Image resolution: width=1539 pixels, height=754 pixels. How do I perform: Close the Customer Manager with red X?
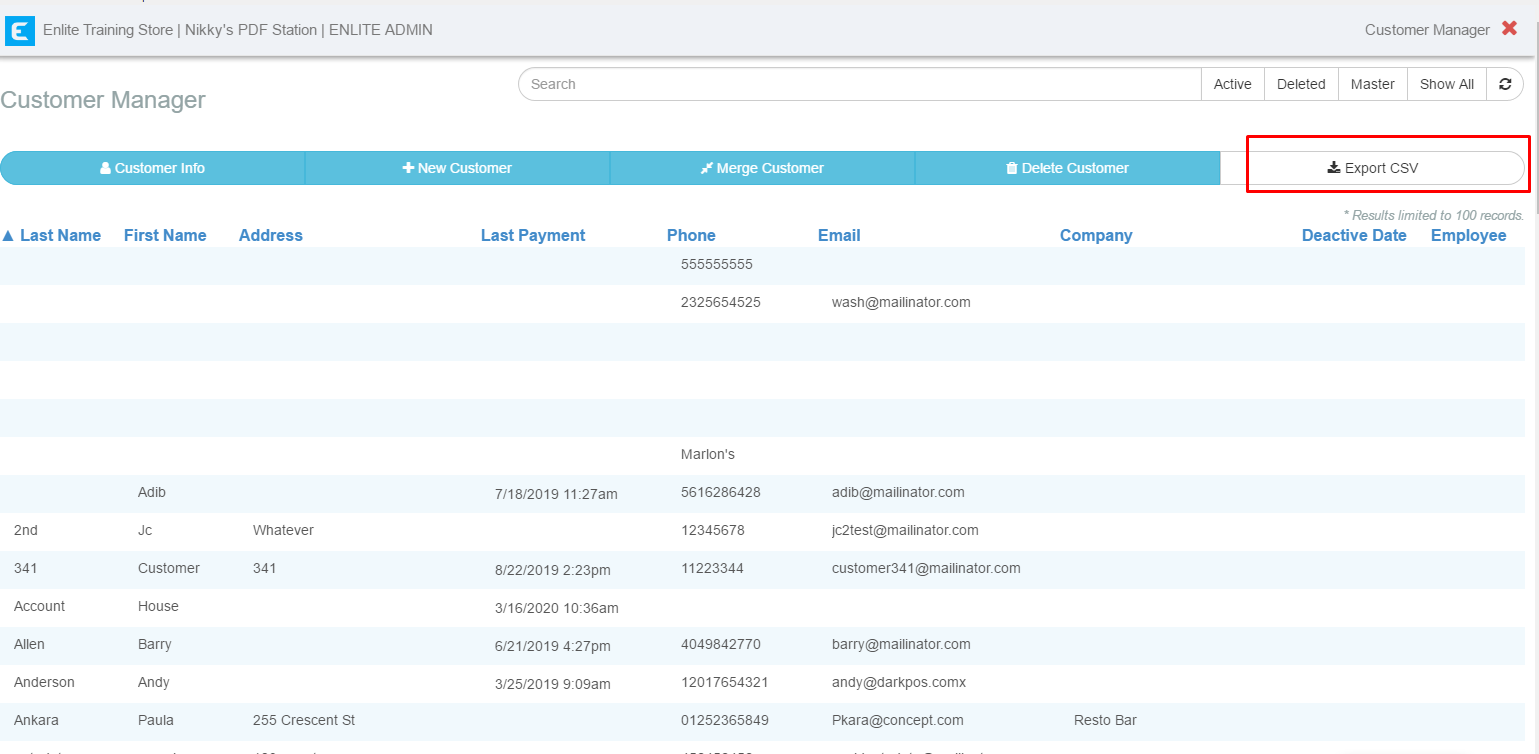point(1510,29)
